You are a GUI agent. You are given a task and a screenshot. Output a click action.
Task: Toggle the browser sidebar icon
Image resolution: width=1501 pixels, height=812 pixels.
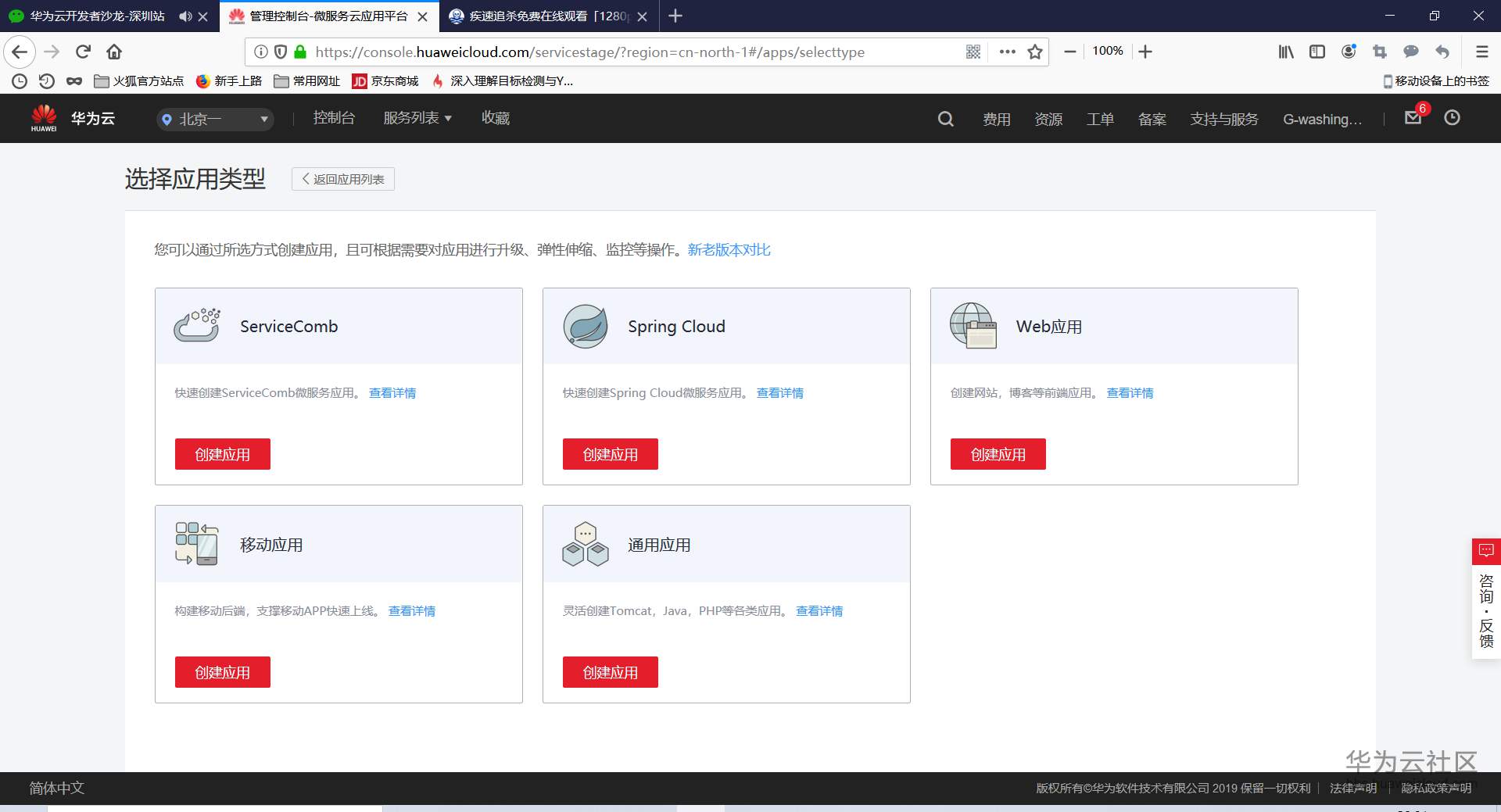click(1317, 52)
